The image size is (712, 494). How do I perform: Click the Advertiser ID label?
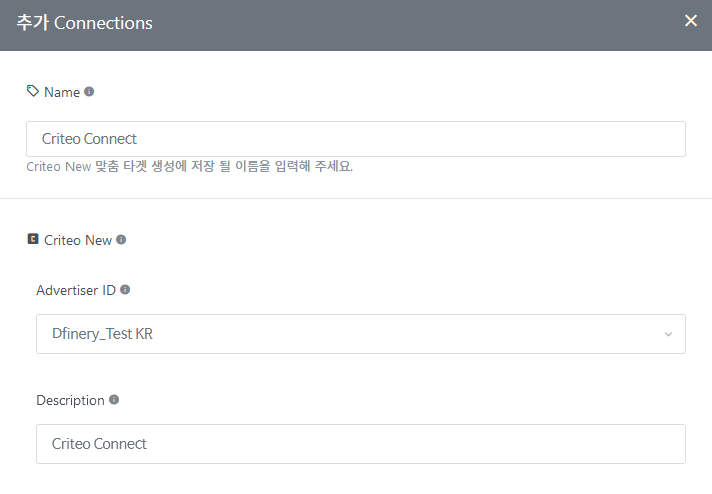tap(76, 290)
